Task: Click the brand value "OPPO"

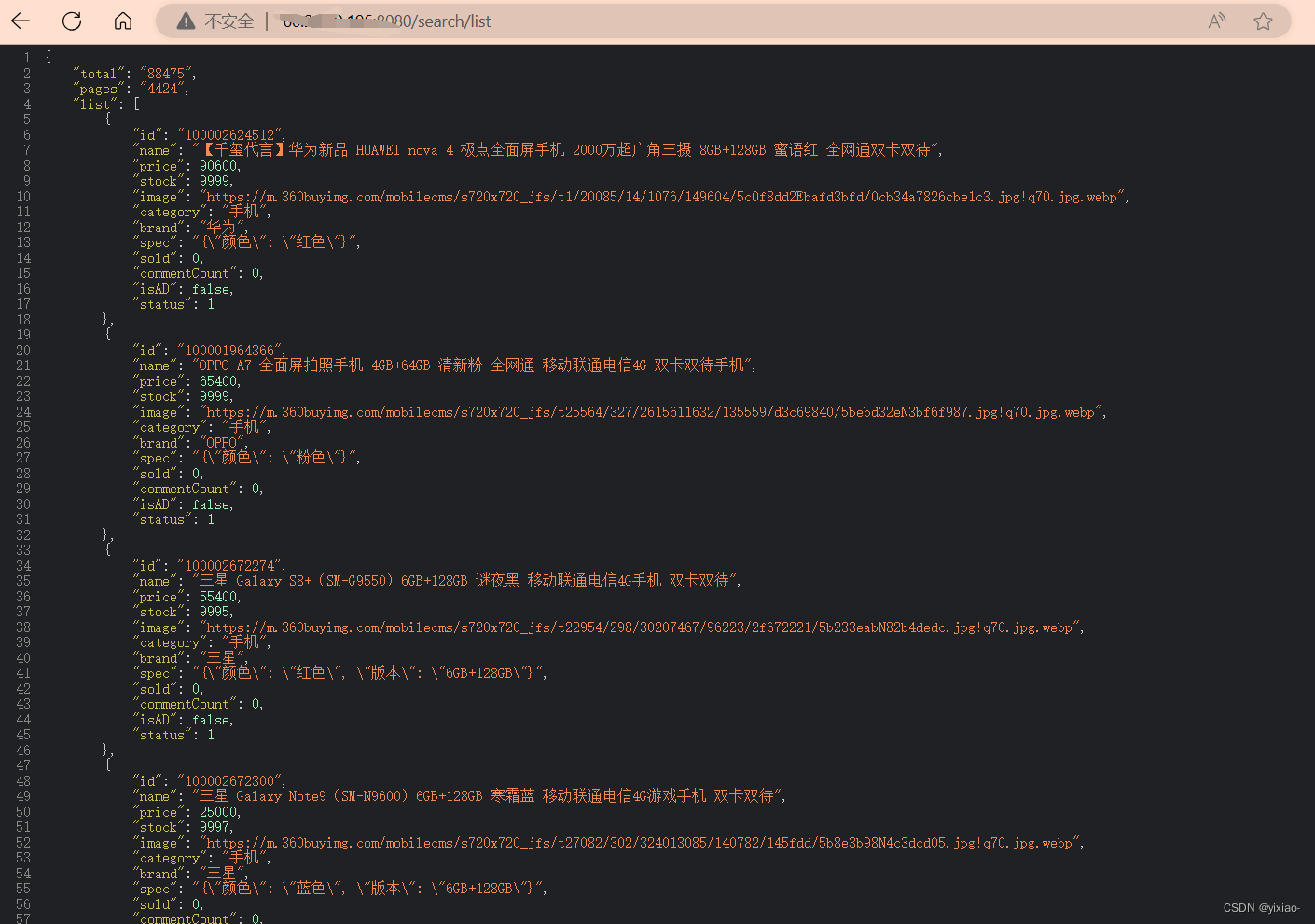Action: pos(221,443)
